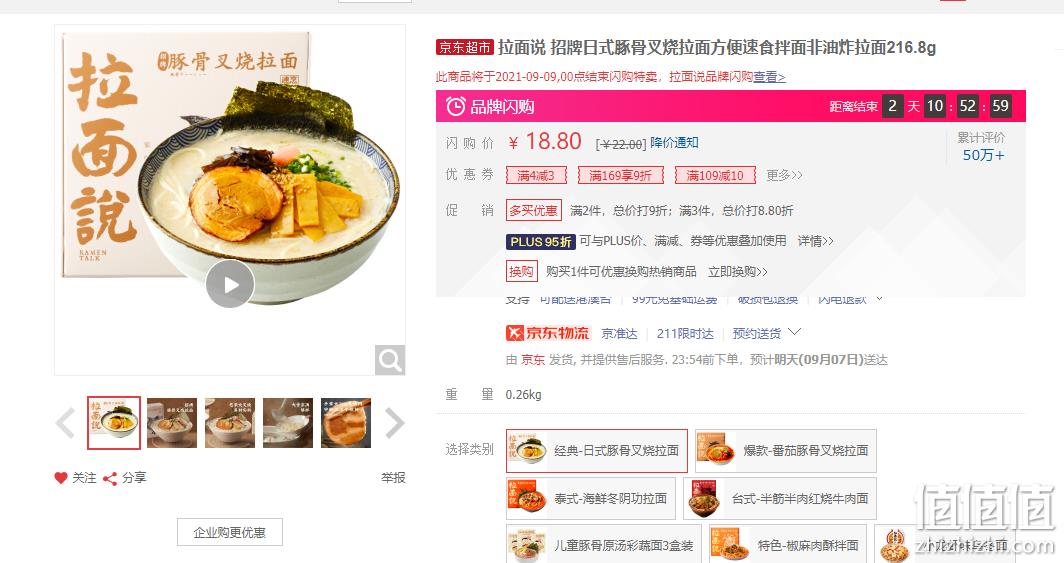Select 爆款-番茄豚骨叉烧拉面 flavor option

point(786,450)
